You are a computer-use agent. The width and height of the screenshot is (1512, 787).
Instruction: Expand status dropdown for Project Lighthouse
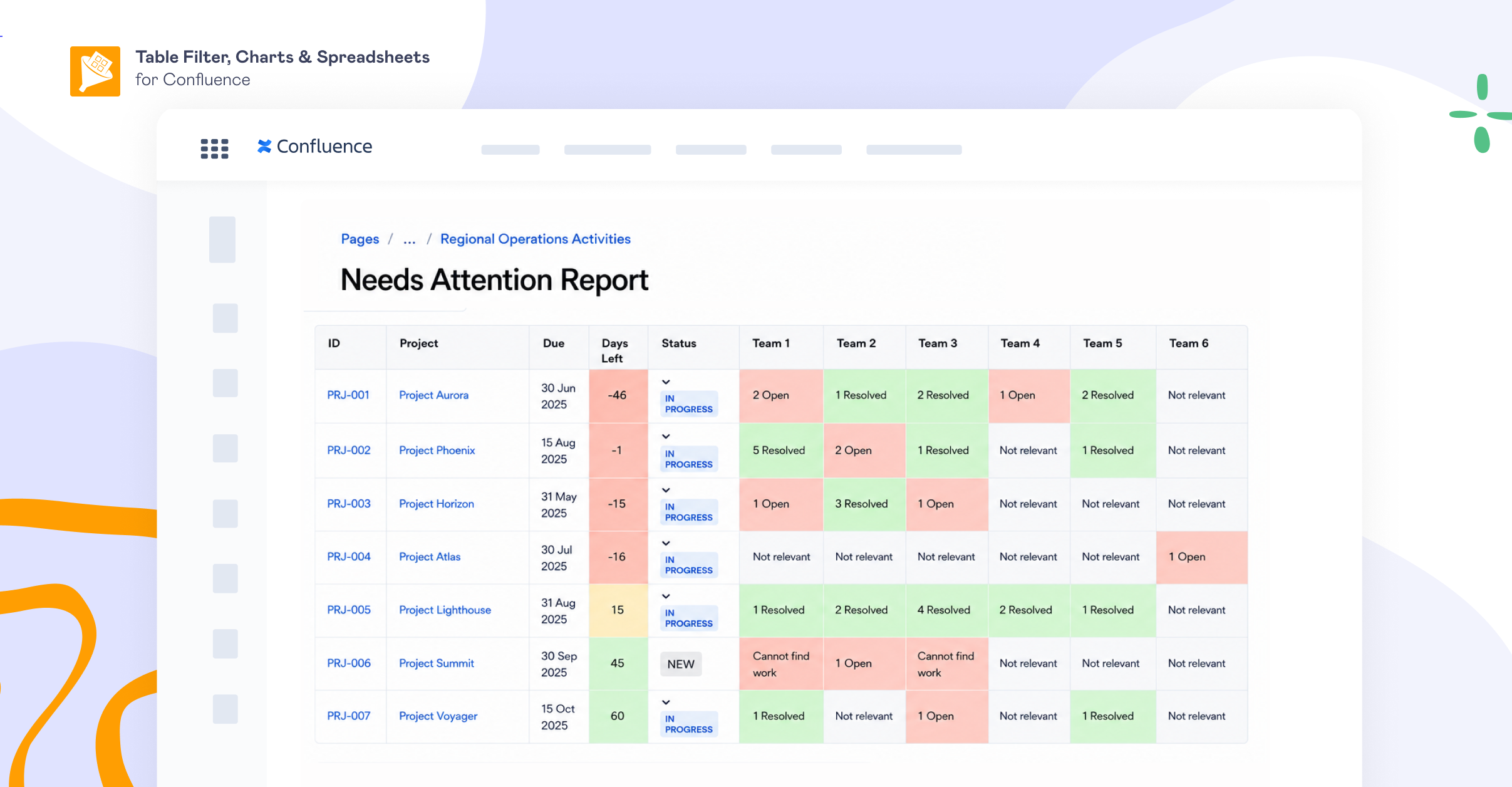point(666,596)
